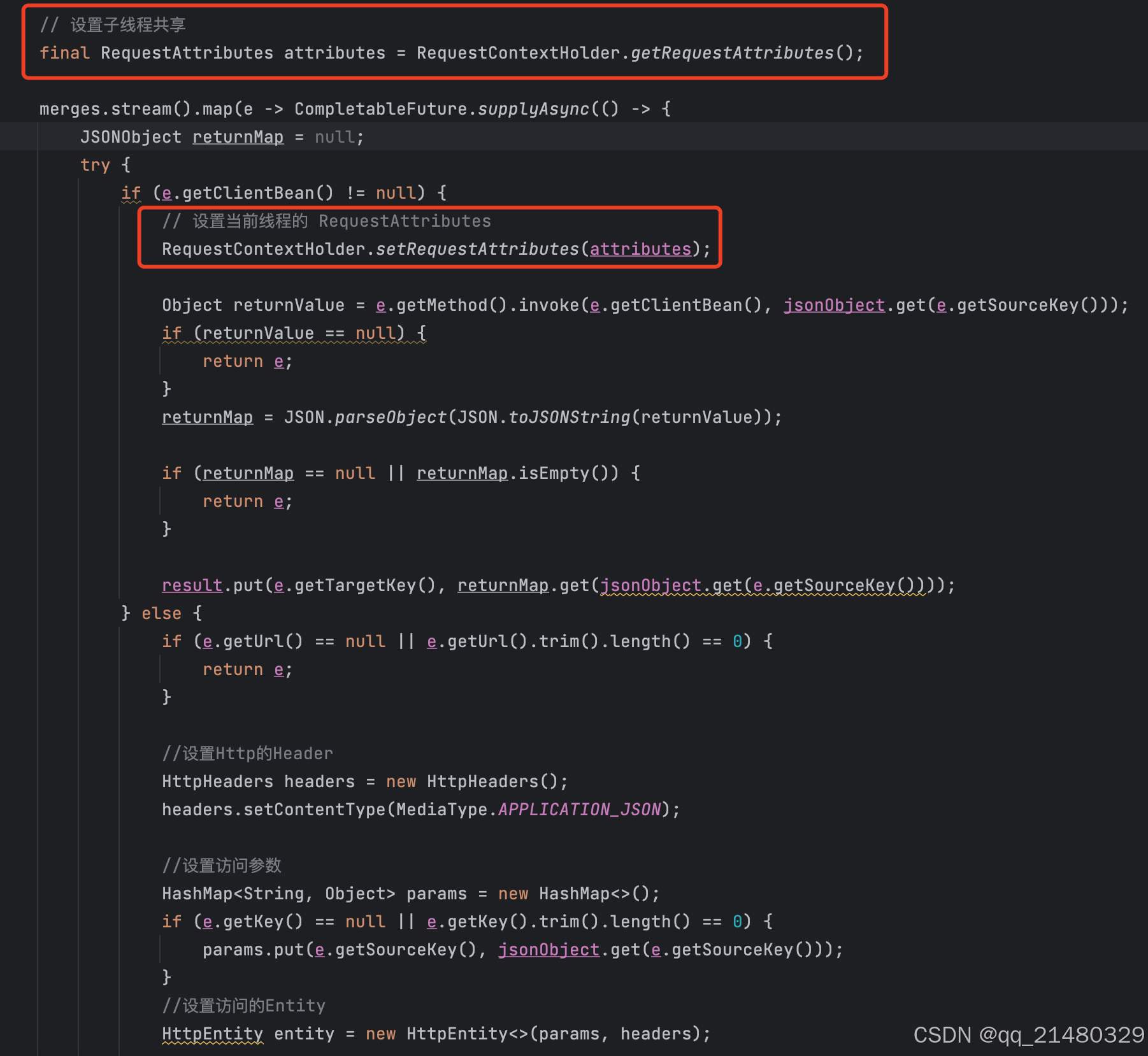Click the 'invoke' method call
The image size is (1148, 1056).
pos(549,305)
